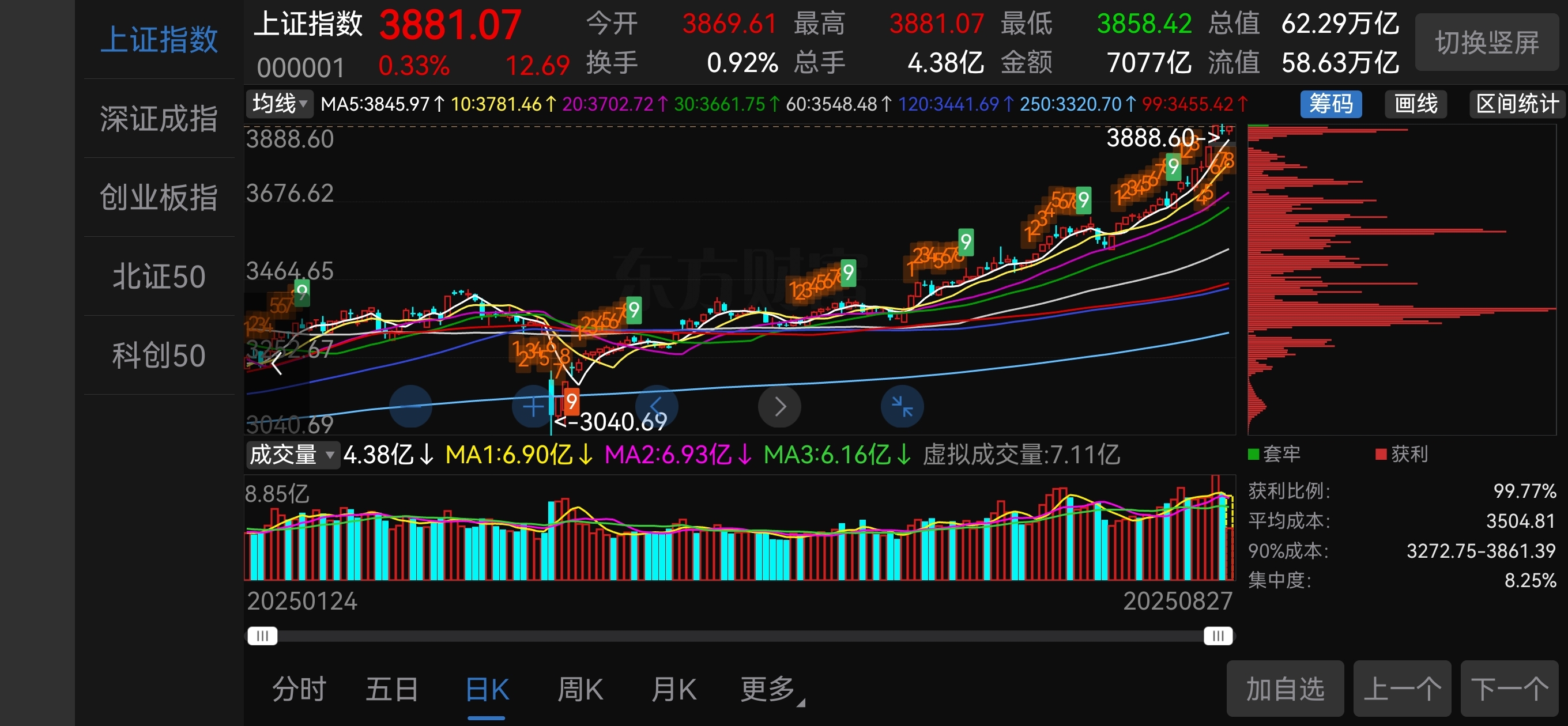Screen dimensions: 1568x726
Task: Click 90%成本 range 3272.75-3861.39
Action: 1481,551
